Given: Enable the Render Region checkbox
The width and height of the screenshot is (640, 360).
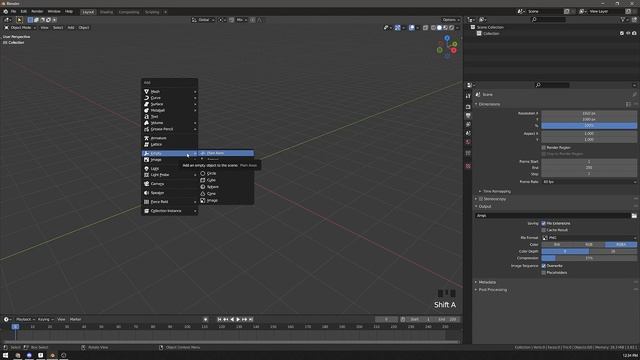Looking at the screenshot, I should tap(543, 147).
